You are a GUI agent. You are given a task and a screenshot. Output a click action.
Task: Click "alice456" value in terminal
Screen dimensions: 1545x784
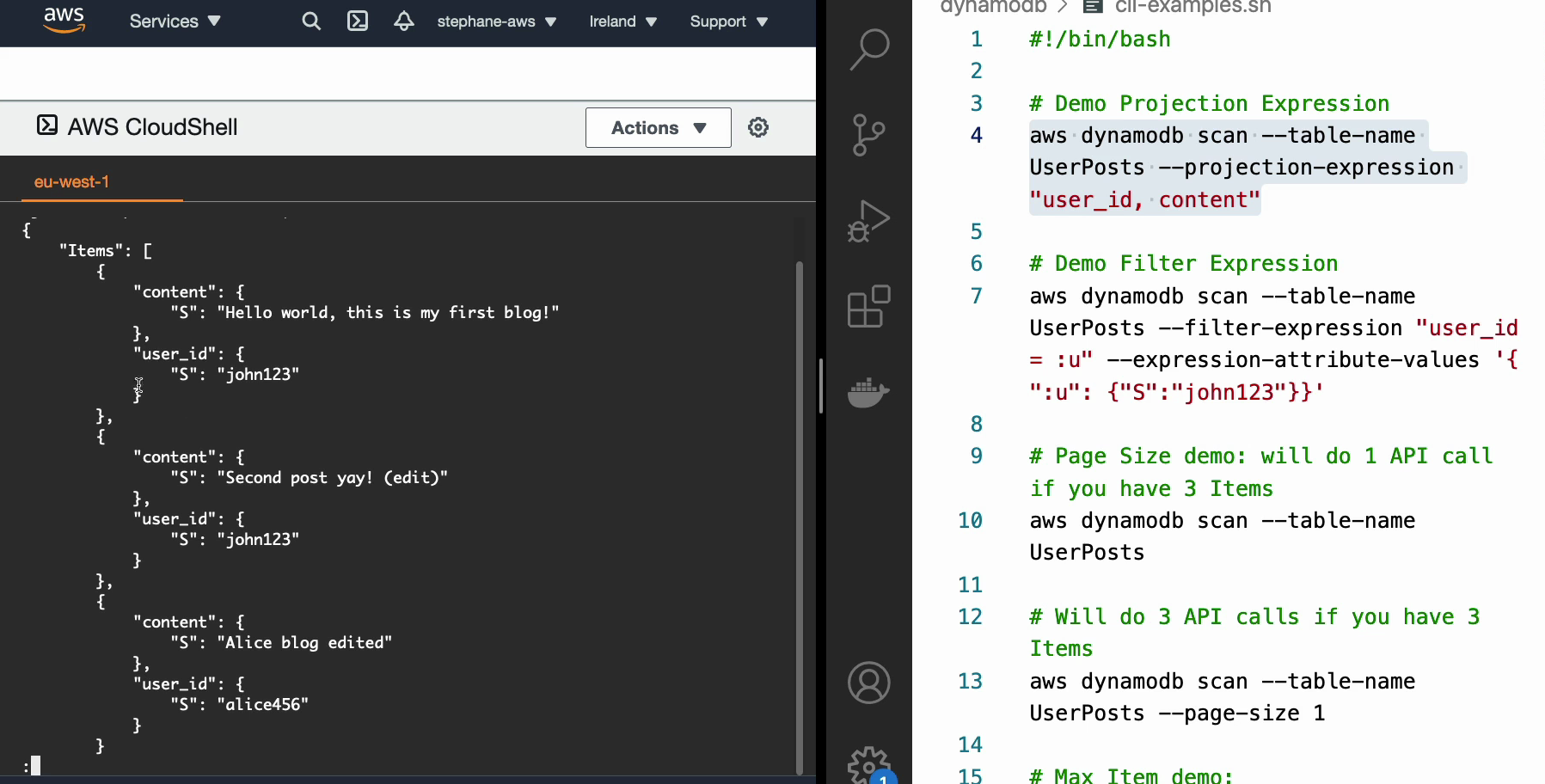tap(263, 705)
